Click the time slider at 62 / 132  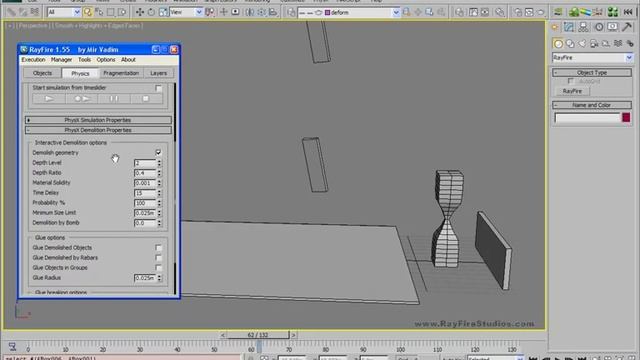(x=258, y=335)
